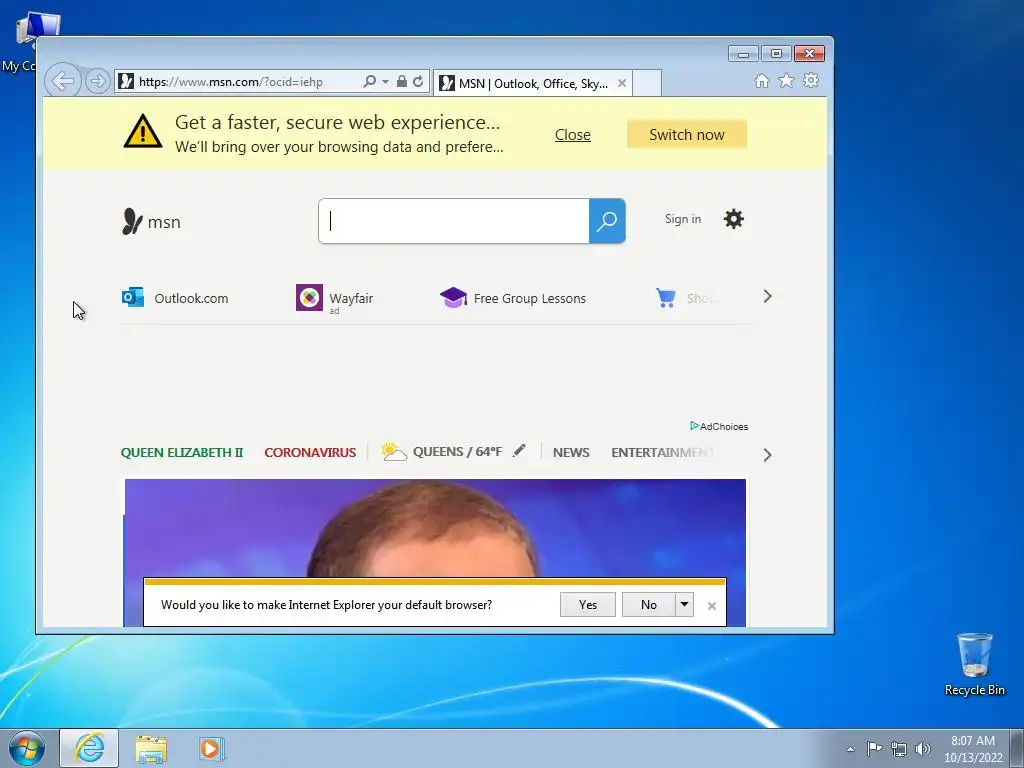This screenshot has width=1024, height=768.
Task: Edit weather location with the pencil icon
Action: click(x=519, y=450)
